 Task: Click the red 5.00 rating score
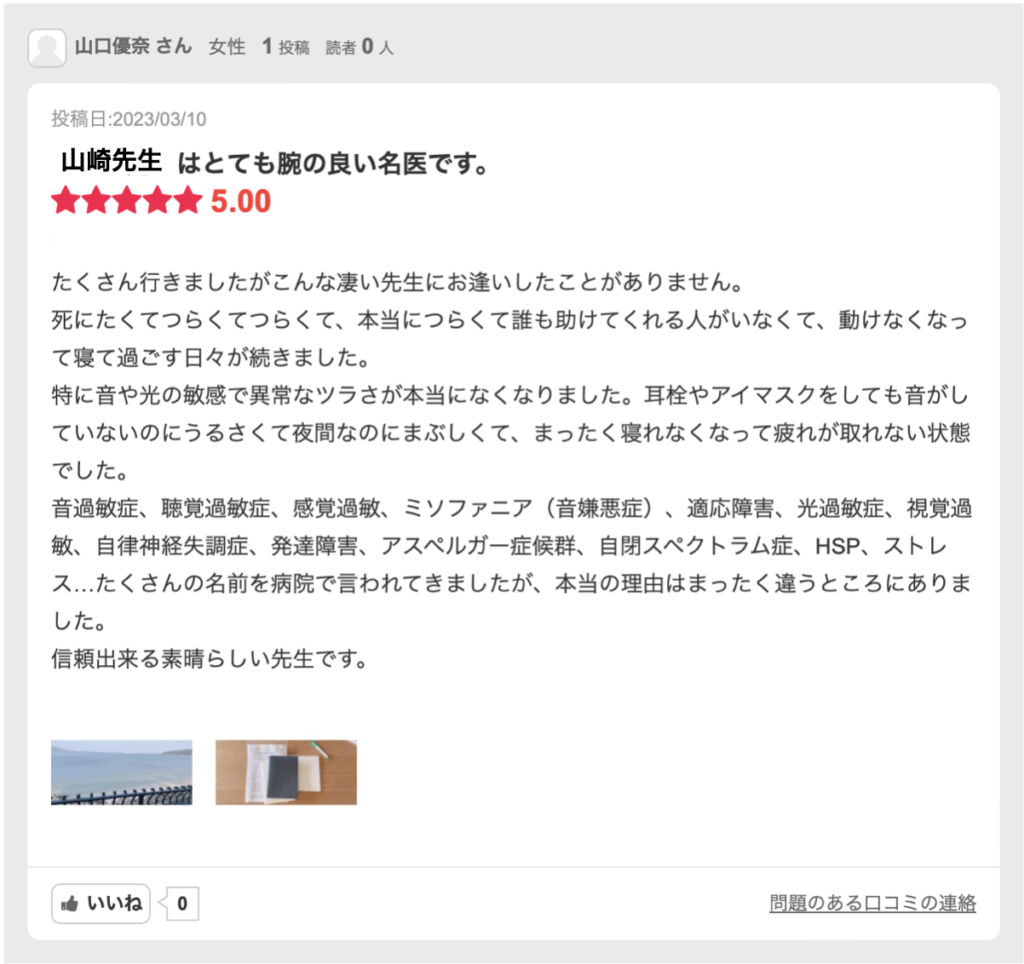[x=241, y=201]
